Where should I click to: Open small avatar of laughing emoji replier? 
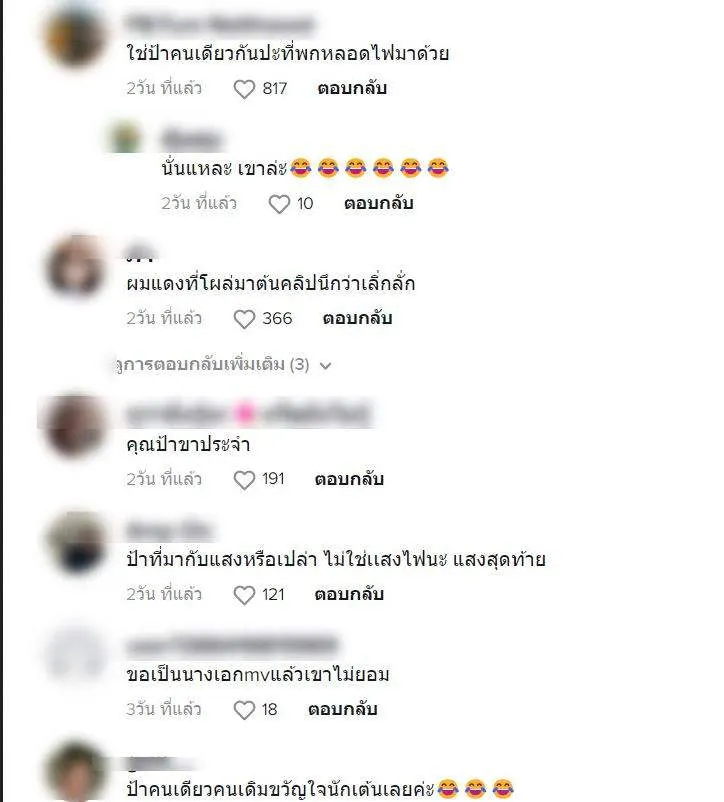126,138
